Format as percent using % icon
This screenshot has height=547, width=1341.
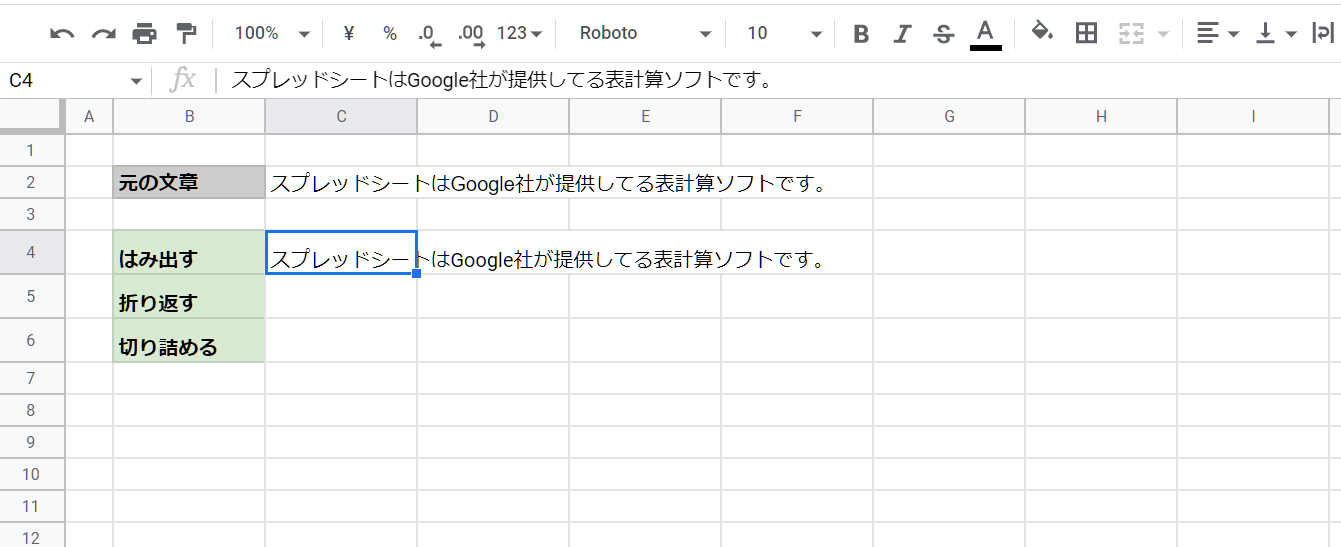(390, 33)
